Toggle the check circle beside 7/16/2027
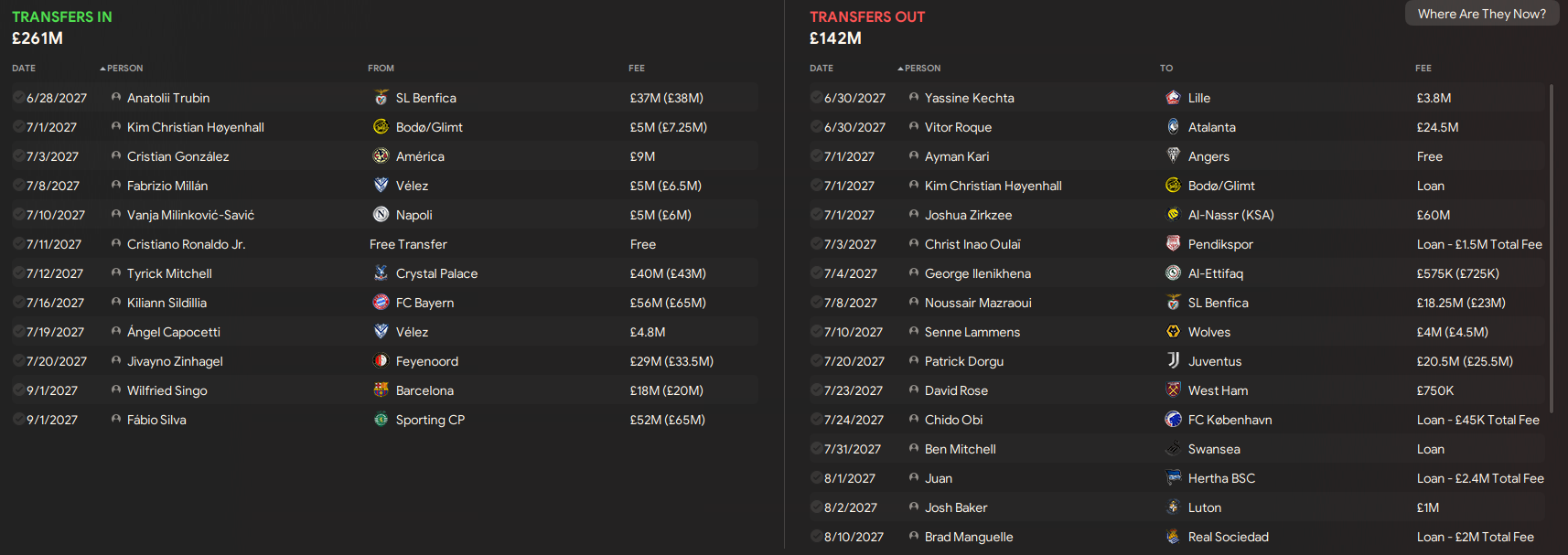The width and height of the screenshot is (1568, 555). click(18, 303)
